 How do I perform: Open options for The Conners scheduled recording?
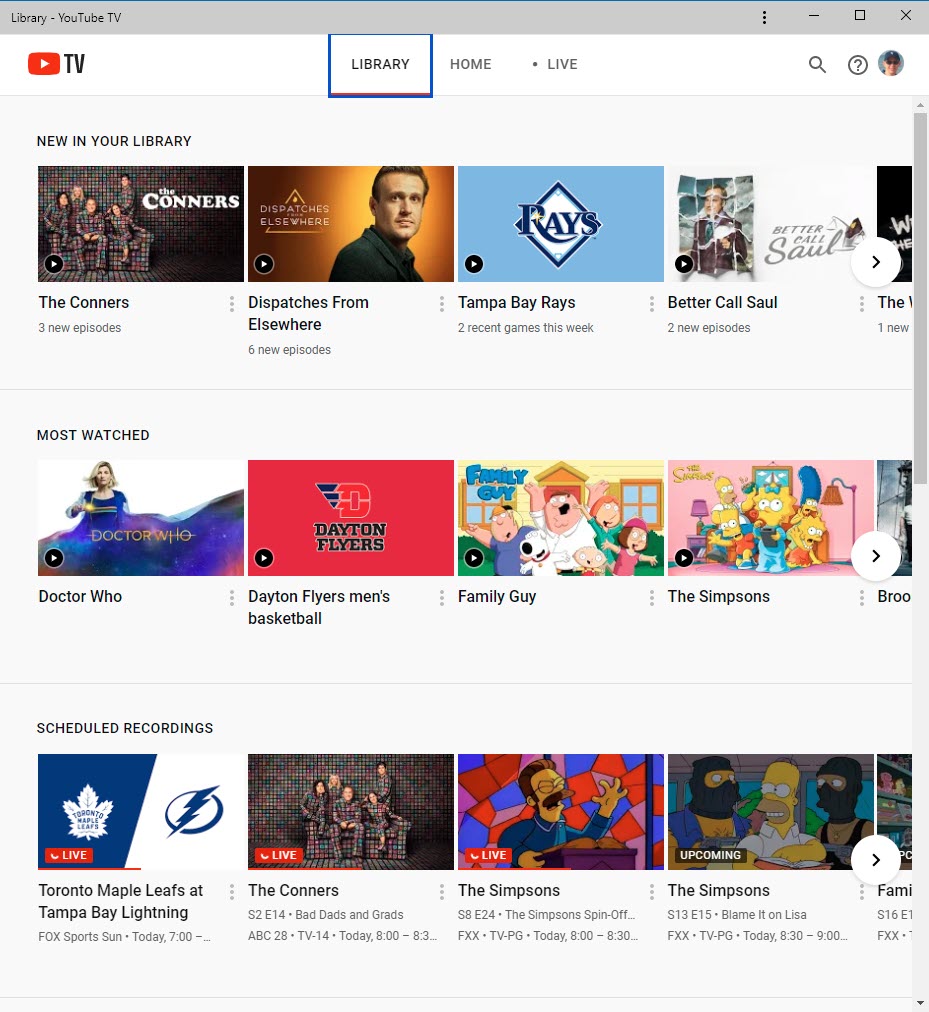[442, 892]
